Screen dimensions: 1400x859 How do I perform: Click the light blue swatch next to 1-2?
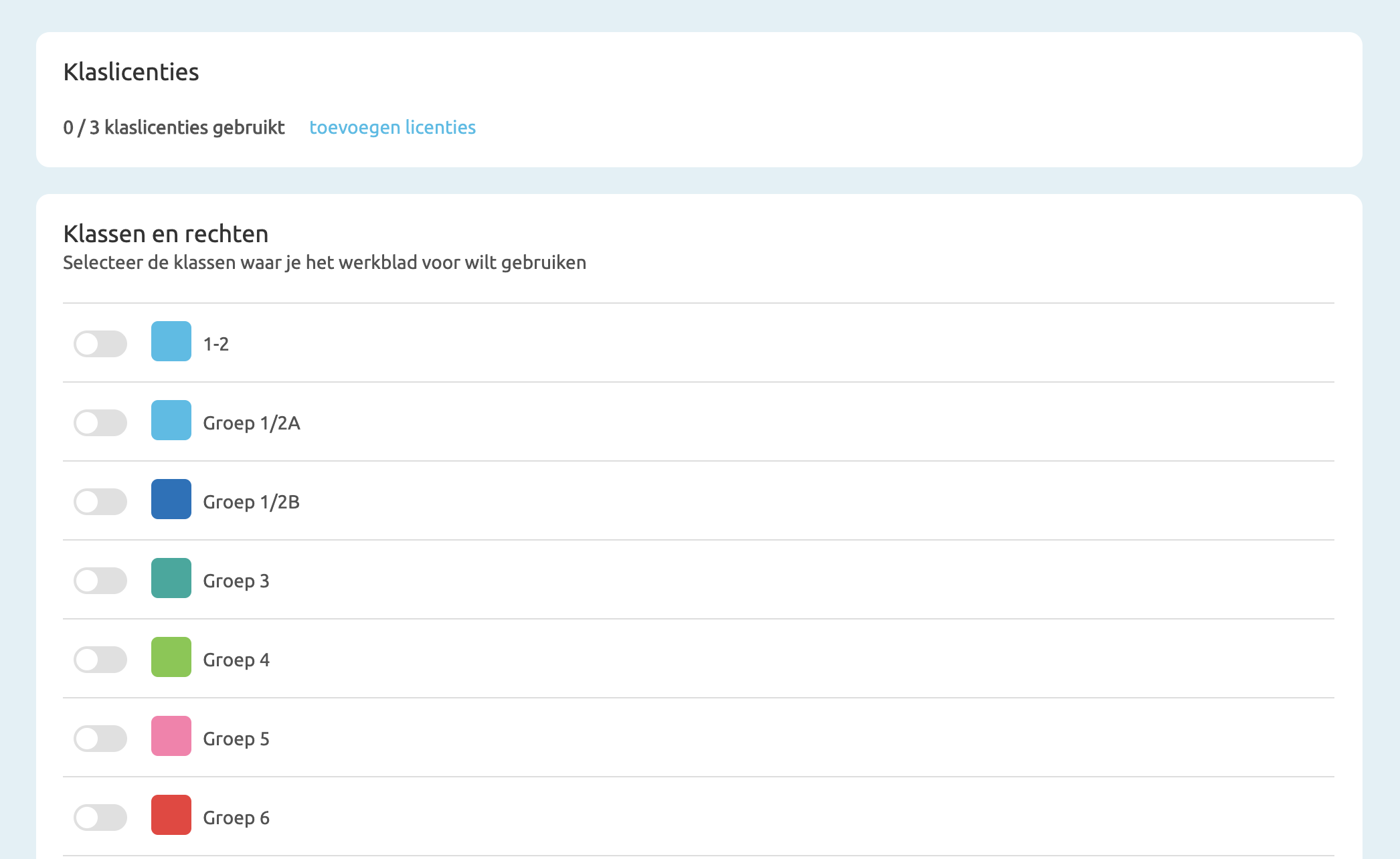[171, 344]
